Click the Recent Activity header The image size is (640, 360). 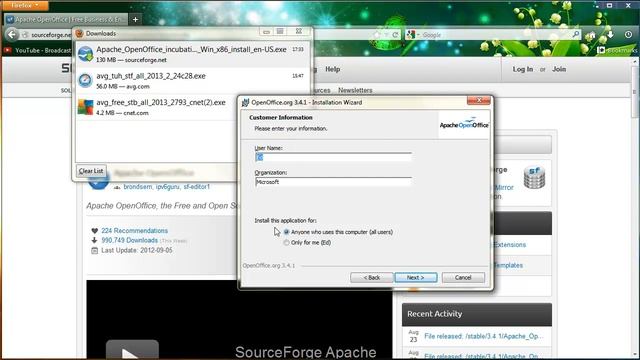pyautogui.click(x=477, y=314)
